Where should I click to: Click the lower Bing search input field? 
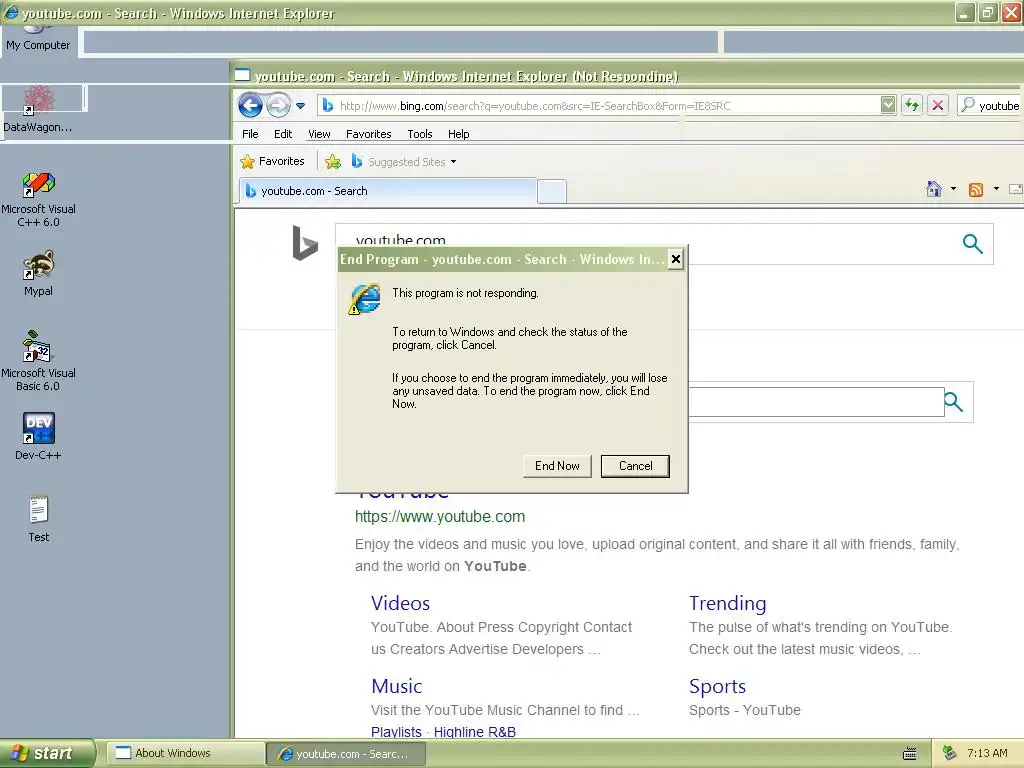click(x=816, y=402)
